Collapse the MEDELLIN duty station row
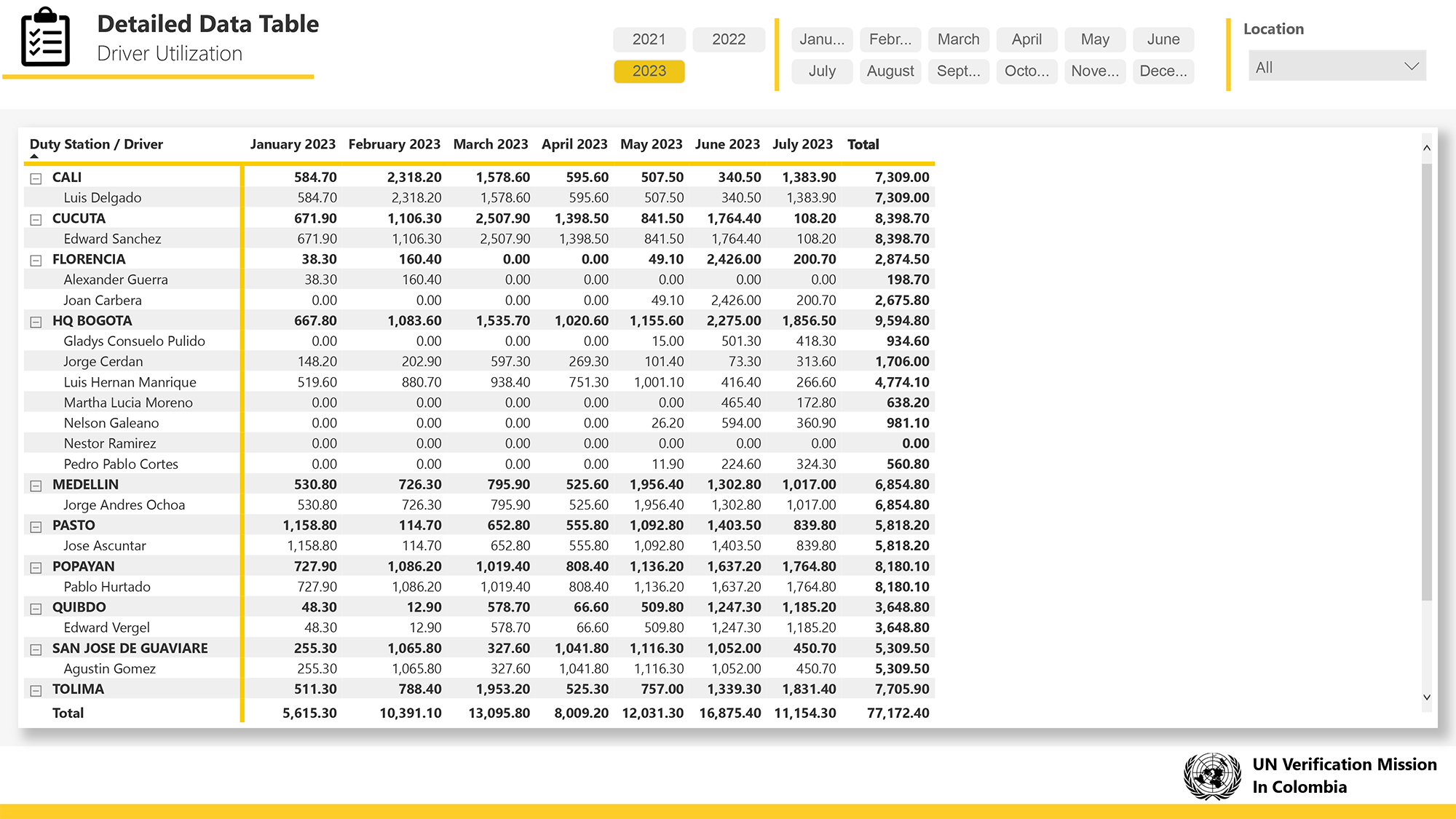Image resolution: width=1456 pixels, height=819 pixels. tap(36, 486)
